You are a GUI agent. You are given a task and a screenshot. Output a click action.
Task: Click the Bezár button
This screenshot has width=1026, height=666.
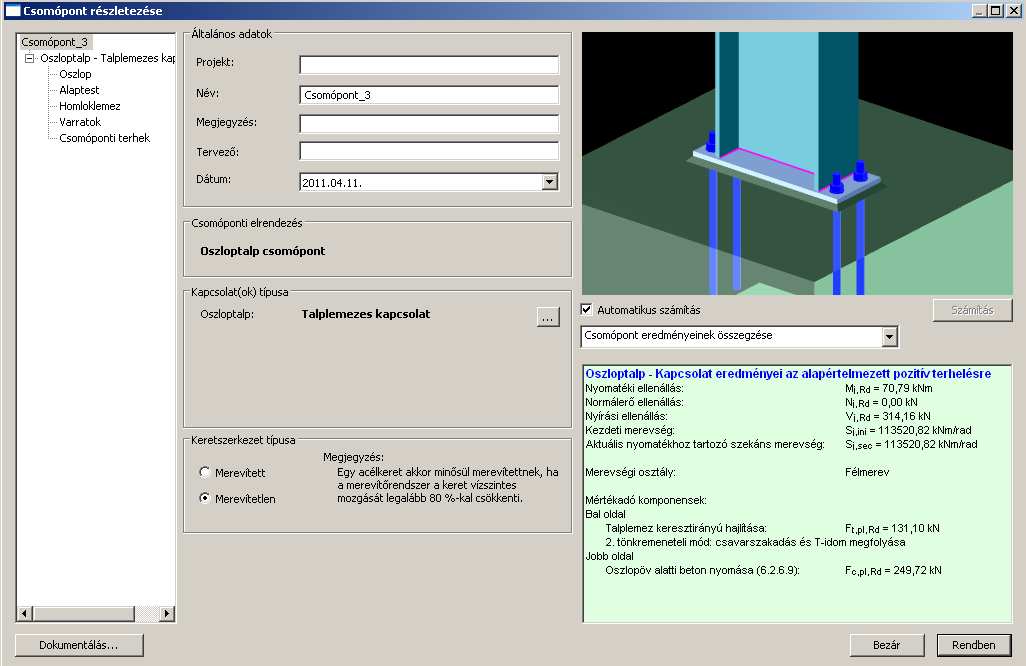click(x=887, y=645)
